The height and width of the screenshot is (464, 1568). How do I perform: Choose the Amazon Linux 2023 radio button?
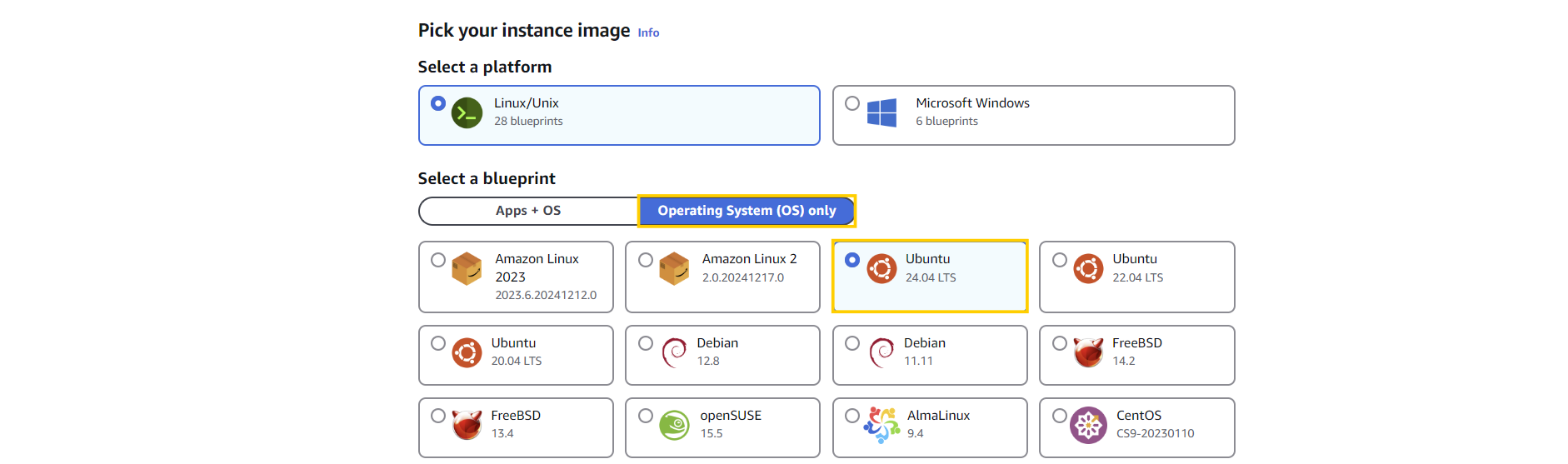pos(438,260)
